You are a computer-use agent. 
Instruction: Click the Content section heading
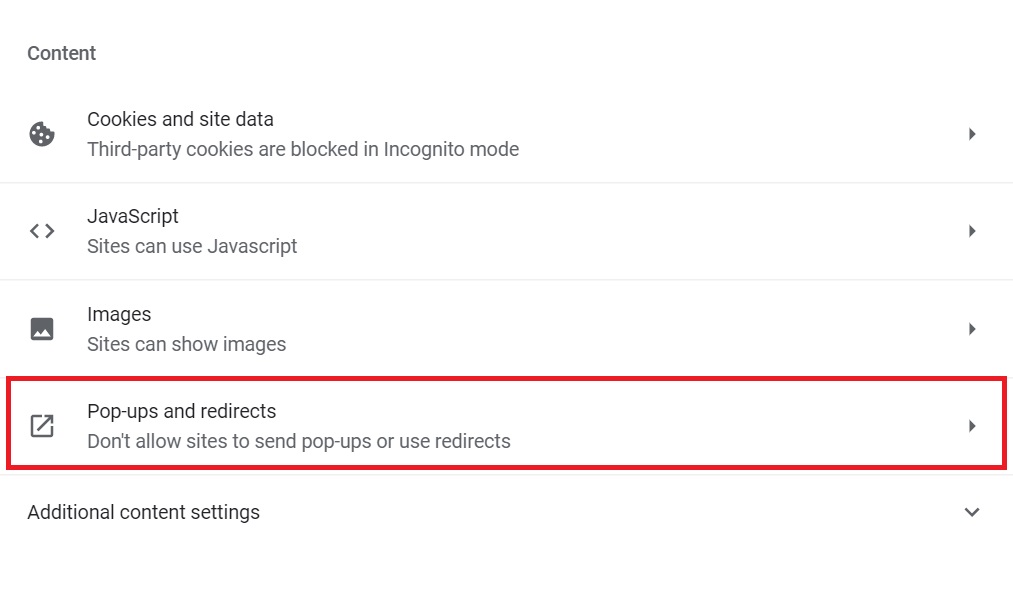click(x=61, y=53)
